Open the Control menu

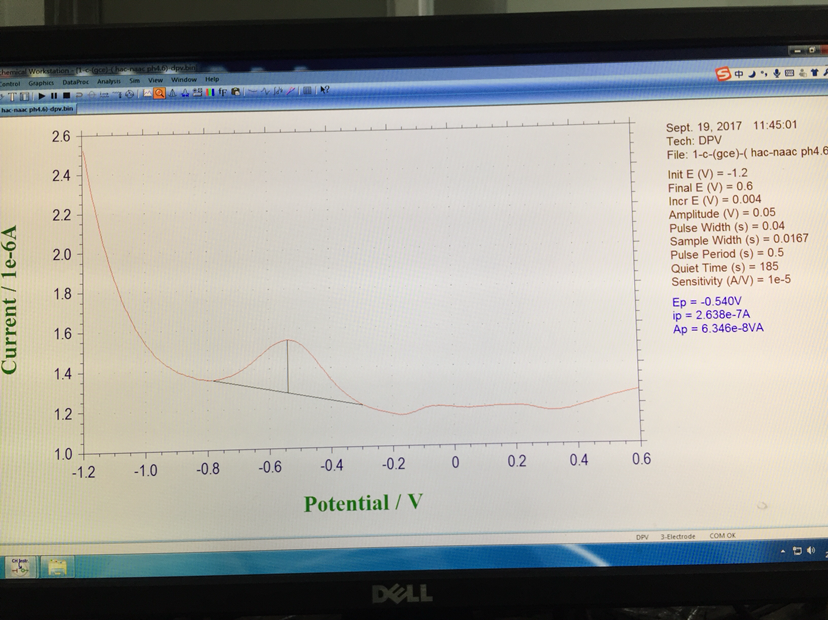[10, 83]
